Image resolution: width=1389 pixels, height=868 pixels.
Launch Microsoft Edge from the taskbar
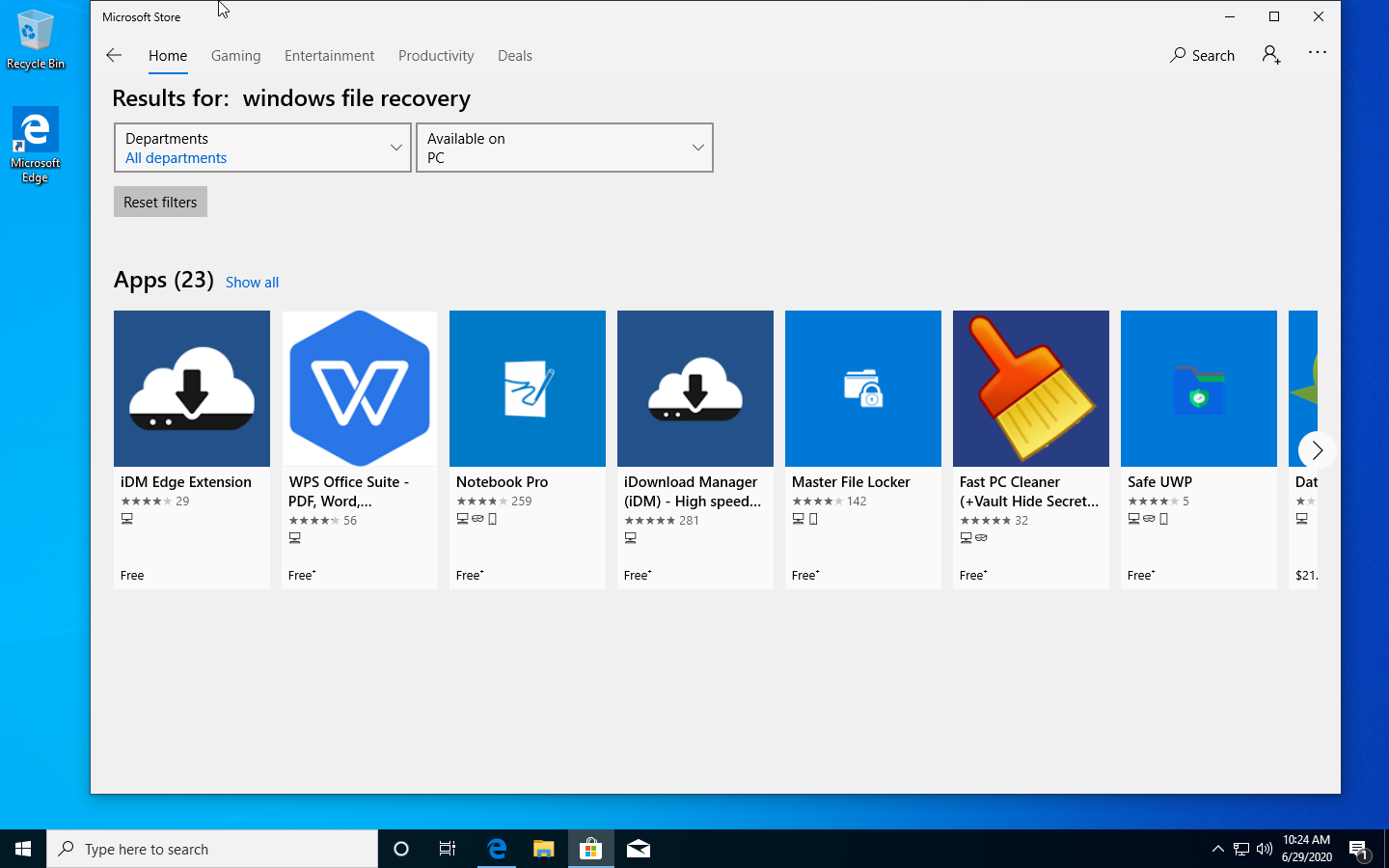[x=497, y=849]
